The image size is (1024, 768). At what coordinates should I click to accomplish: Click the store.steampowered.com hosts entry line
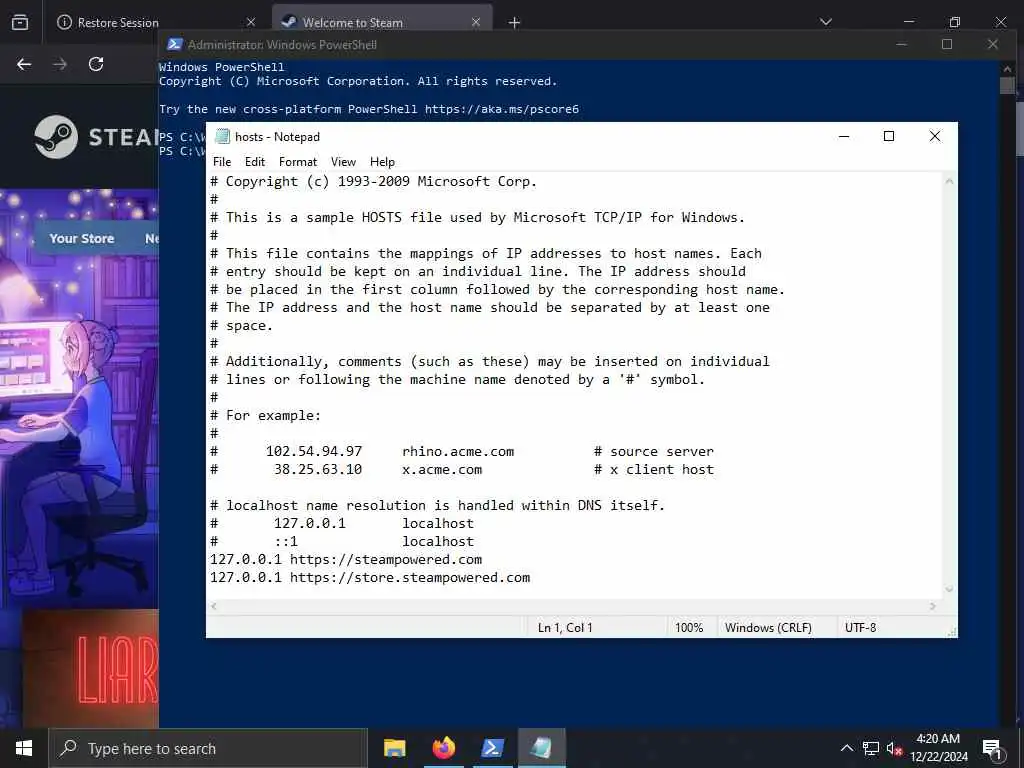click(370, 578)
